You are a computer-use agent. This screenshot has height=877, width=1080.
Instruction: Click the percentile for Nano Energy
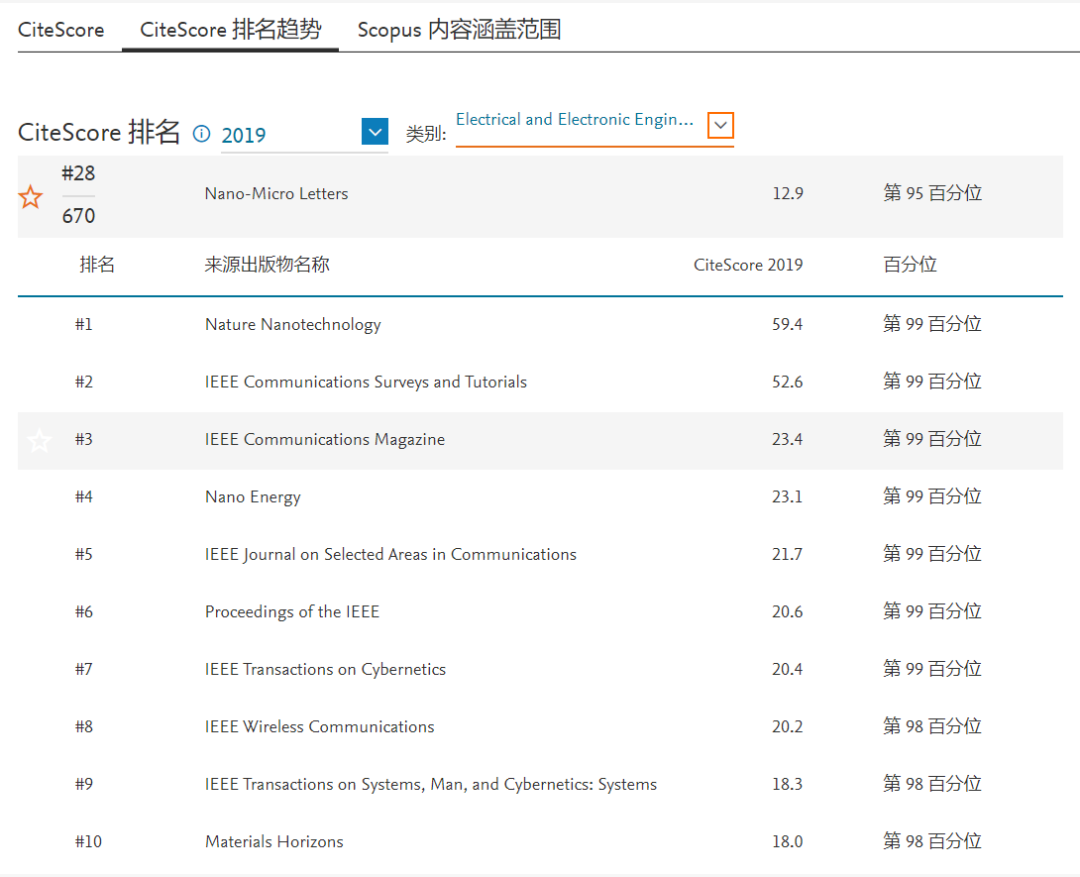(x=933, y=496)
